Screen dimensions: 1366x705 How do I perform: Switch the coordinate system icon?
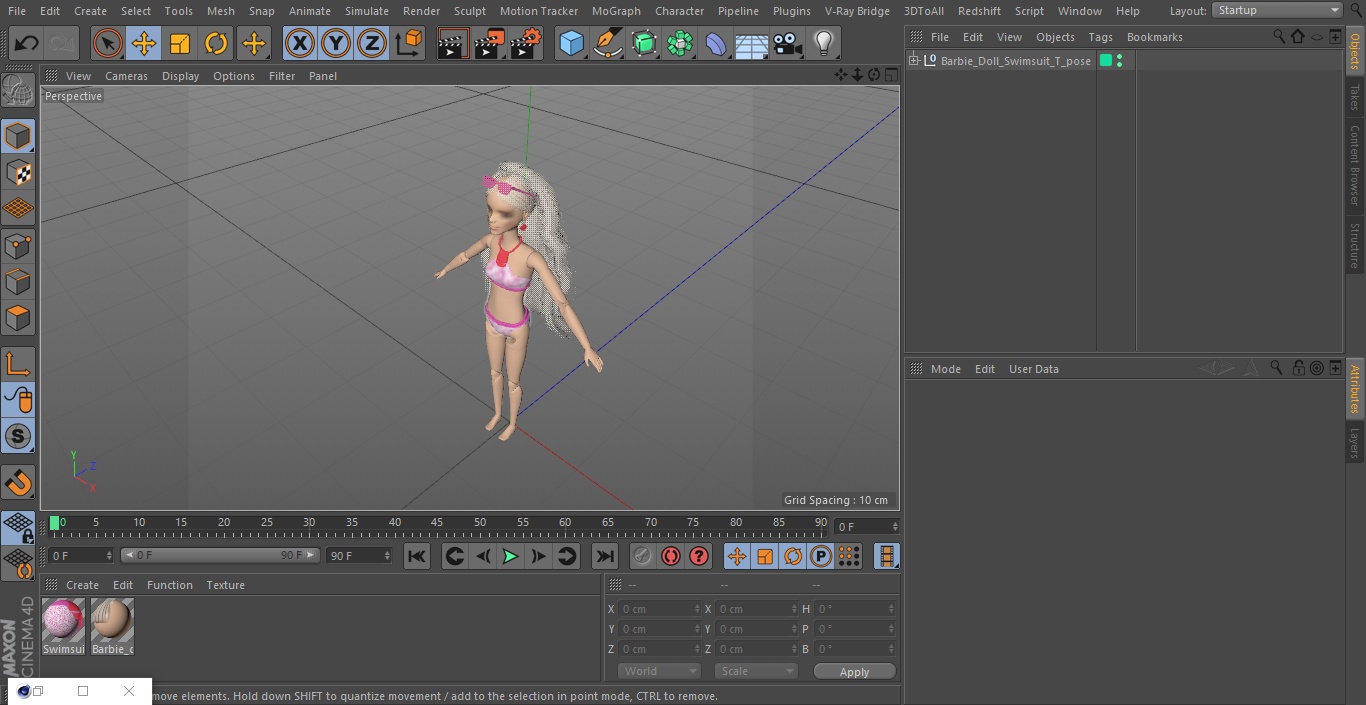[x=409, y=43]
